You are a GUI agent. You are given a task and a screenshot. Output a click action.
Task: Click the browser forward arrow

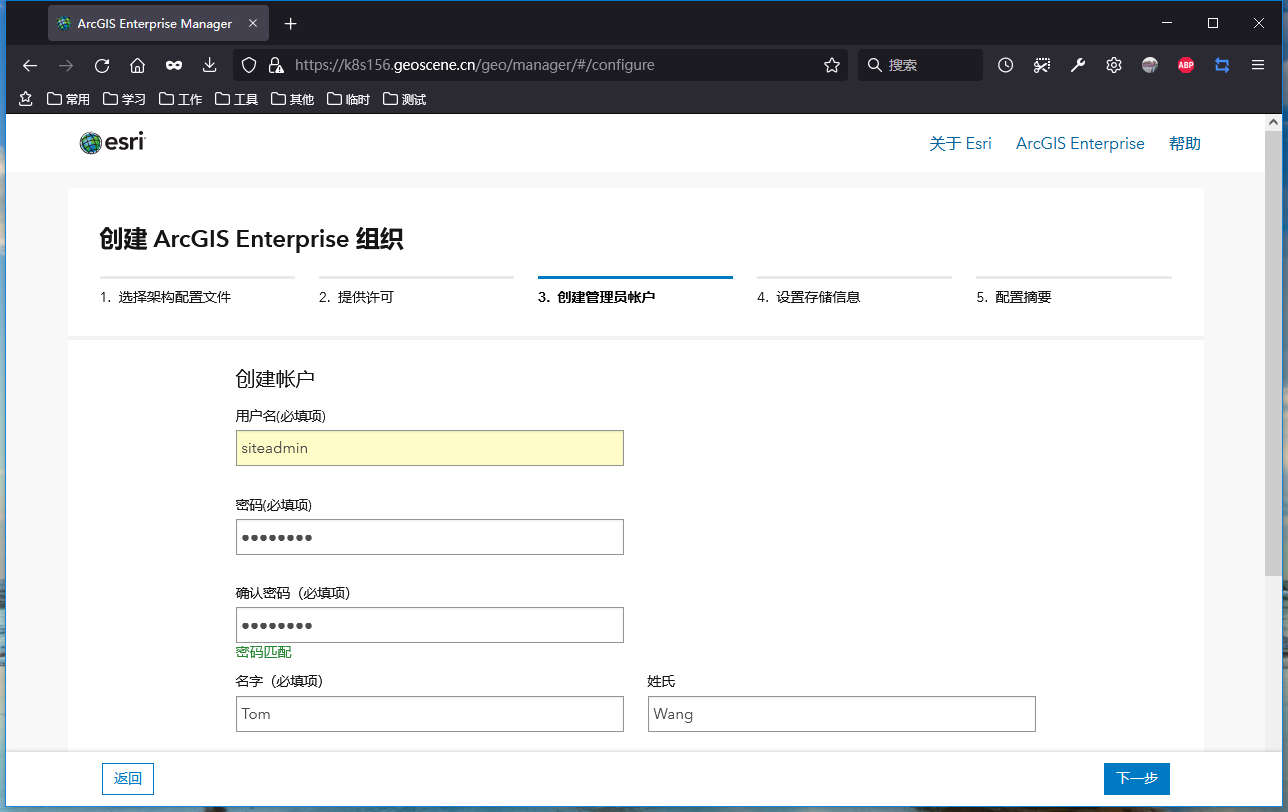tap(66, 65)
